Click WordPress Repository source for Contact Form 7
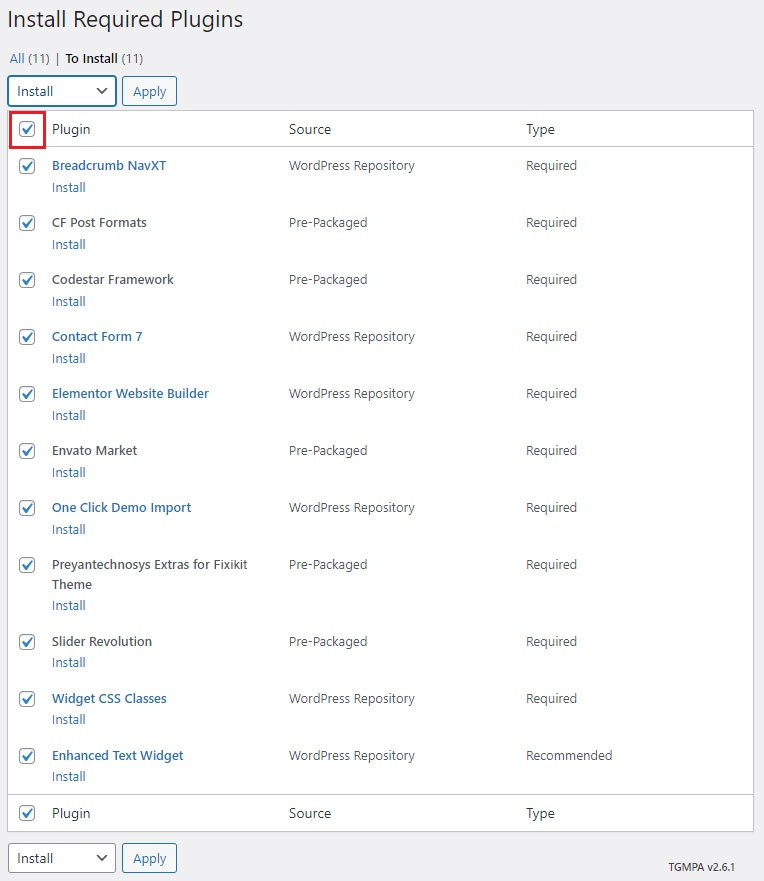The width and height of the screenshot is (764, 881). pyautogui.click(x=352, y=337)
